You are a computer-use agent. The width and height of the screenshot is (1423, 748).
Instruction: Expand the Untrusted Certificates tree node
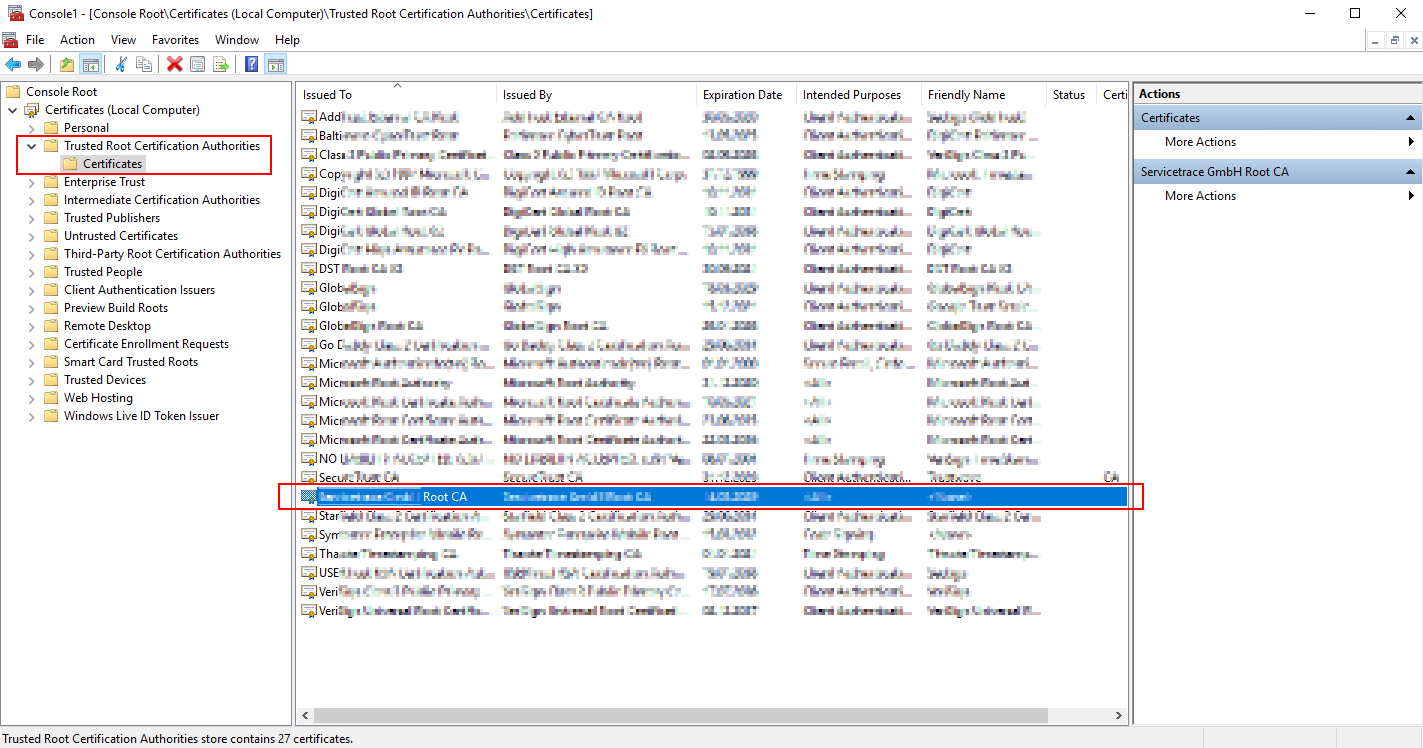click(30, 235)
